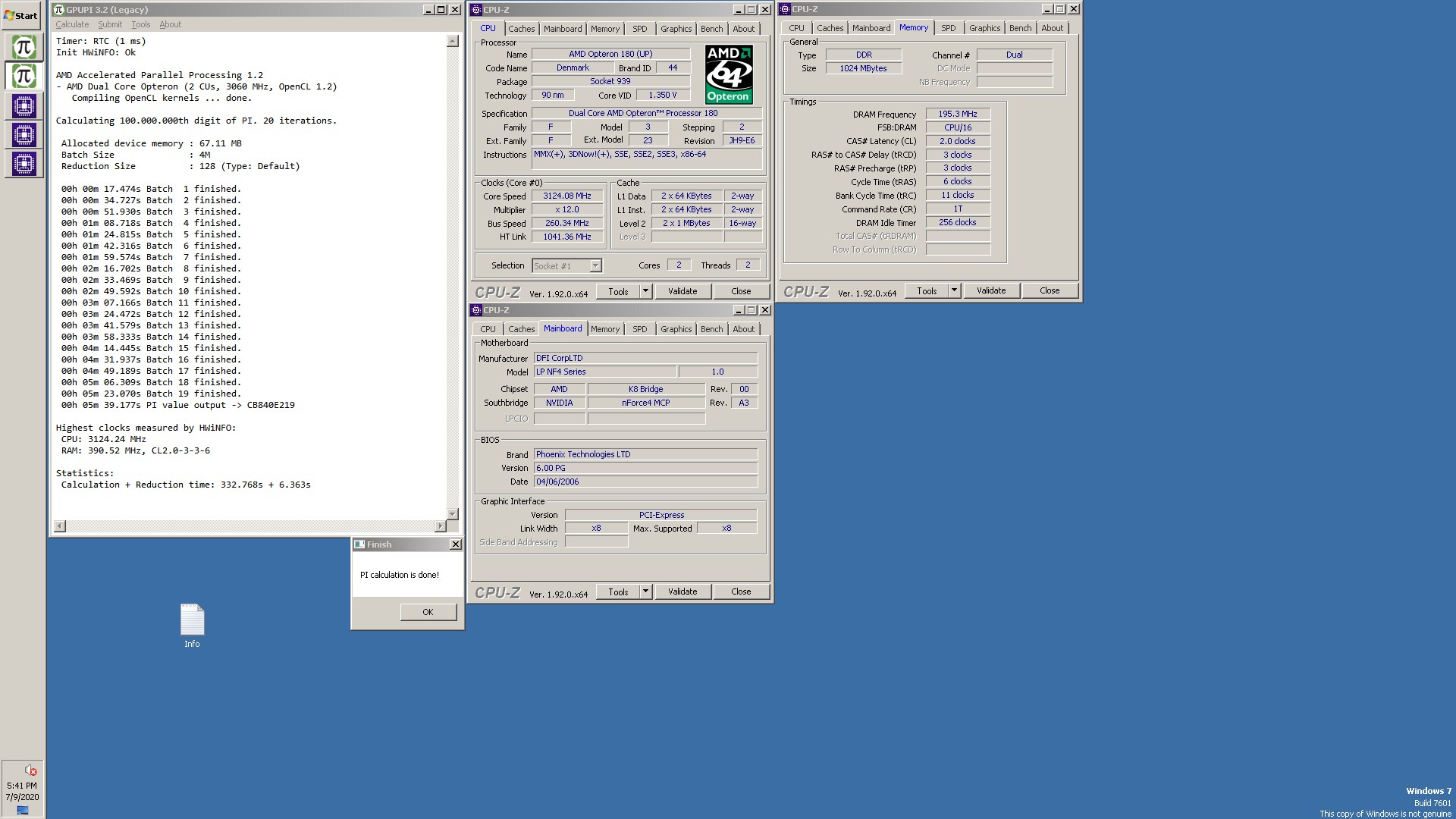Click CPU-Z CPU window title icon
The width and height of the screenshot is (1456, 819).
tap(476, 10)
